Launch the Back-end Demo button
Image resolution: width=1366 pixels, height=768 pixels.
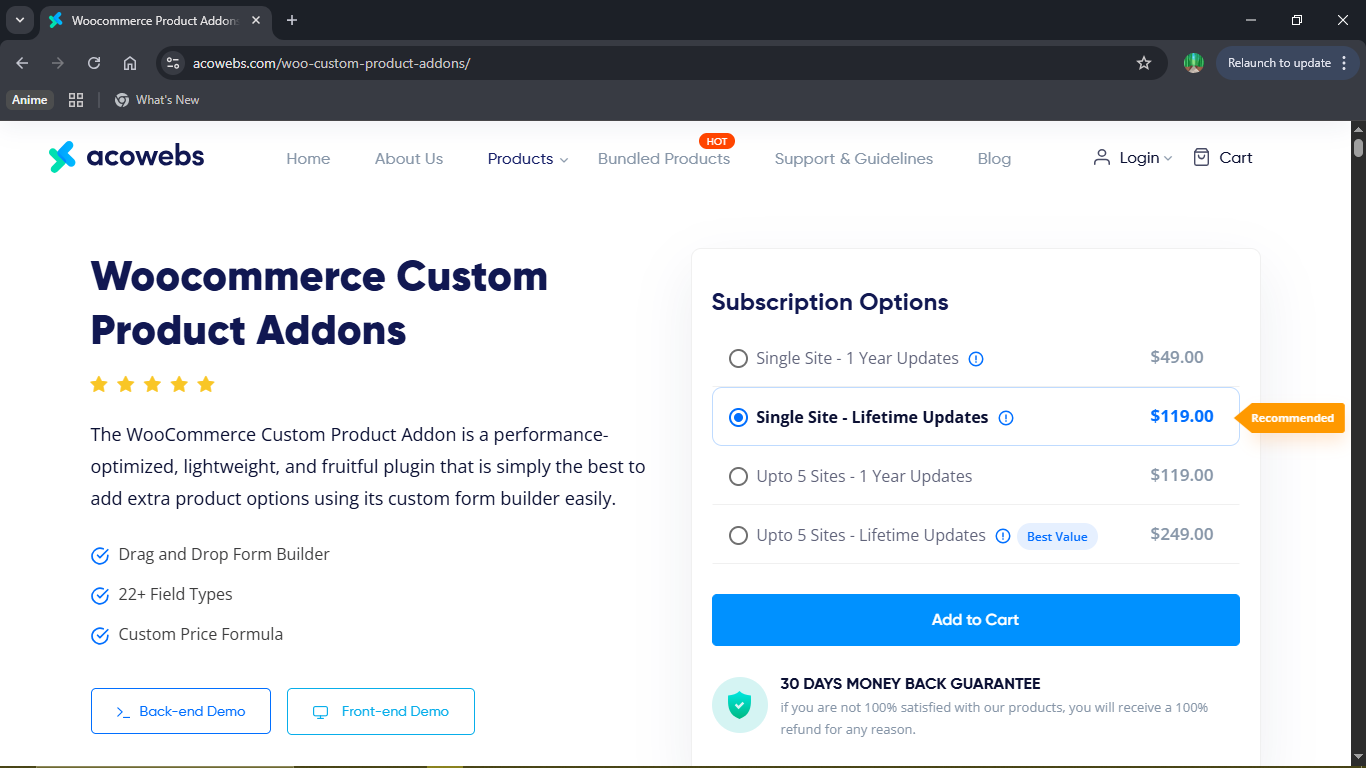[180, 711]
